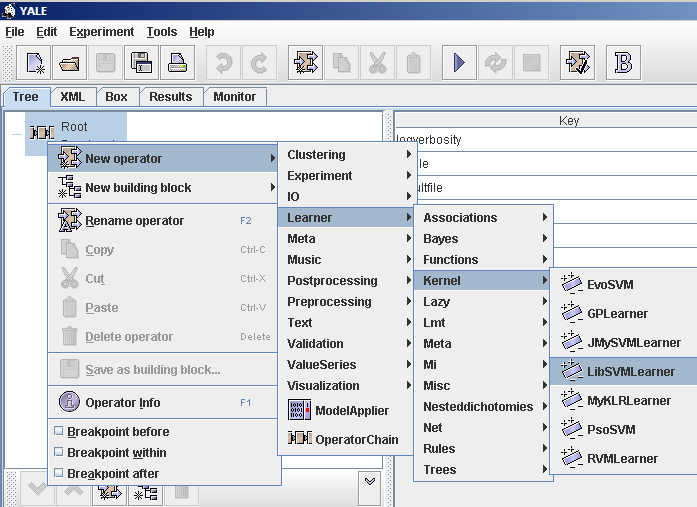
Task: Select the Tree tab
Action: pyautogui.click(x=25, y=97)
